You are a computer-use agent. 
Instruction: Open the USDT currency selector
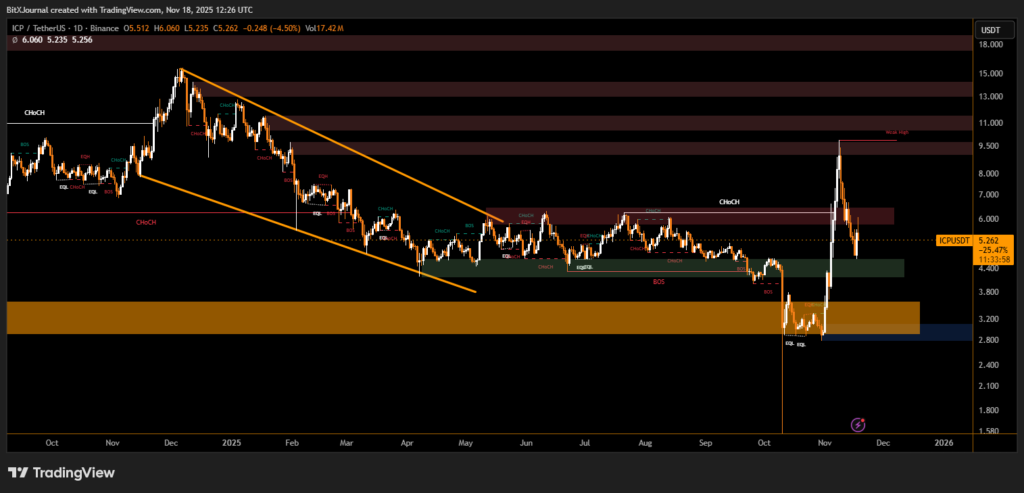(x=992, y=30)
